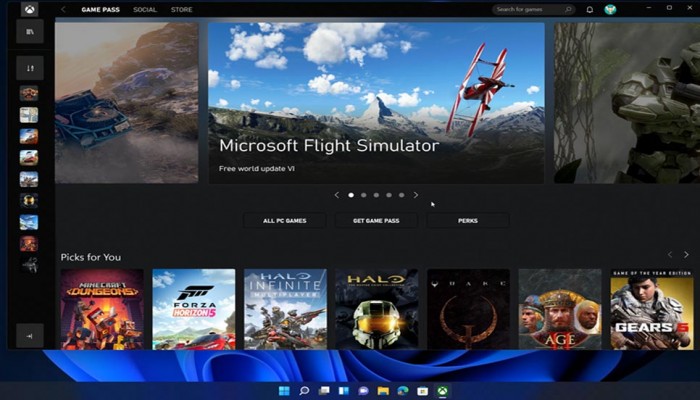This screenshot has width=700, height=400.
Task: Show the previous featured banner with left chevron
Action: 337,195
